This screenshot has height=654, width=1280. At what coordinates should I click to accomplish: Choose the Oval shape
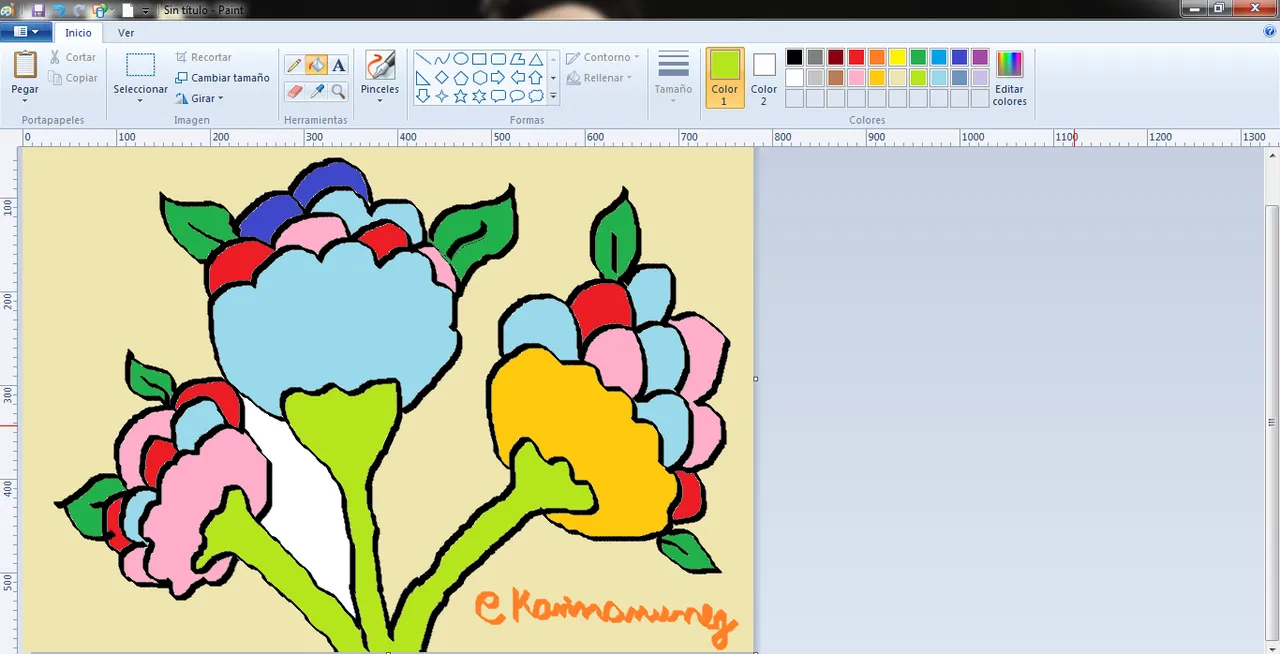pyautogui.click(x=461, y=59)
